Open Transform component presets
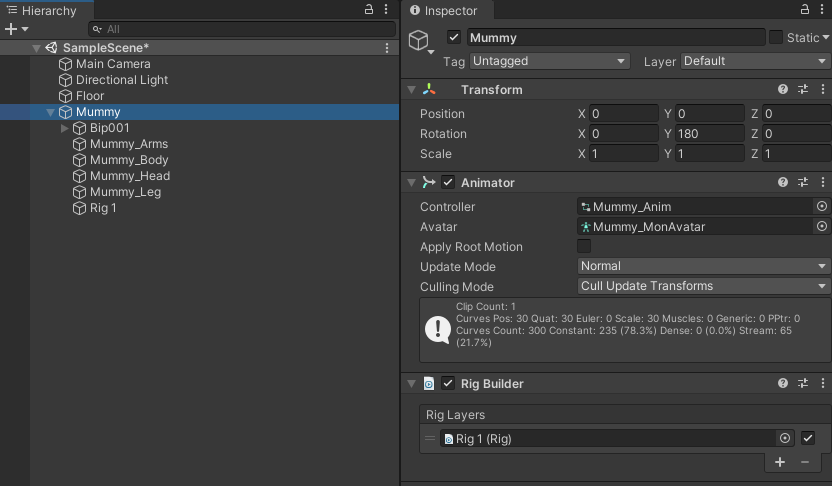 pos(803,89)
